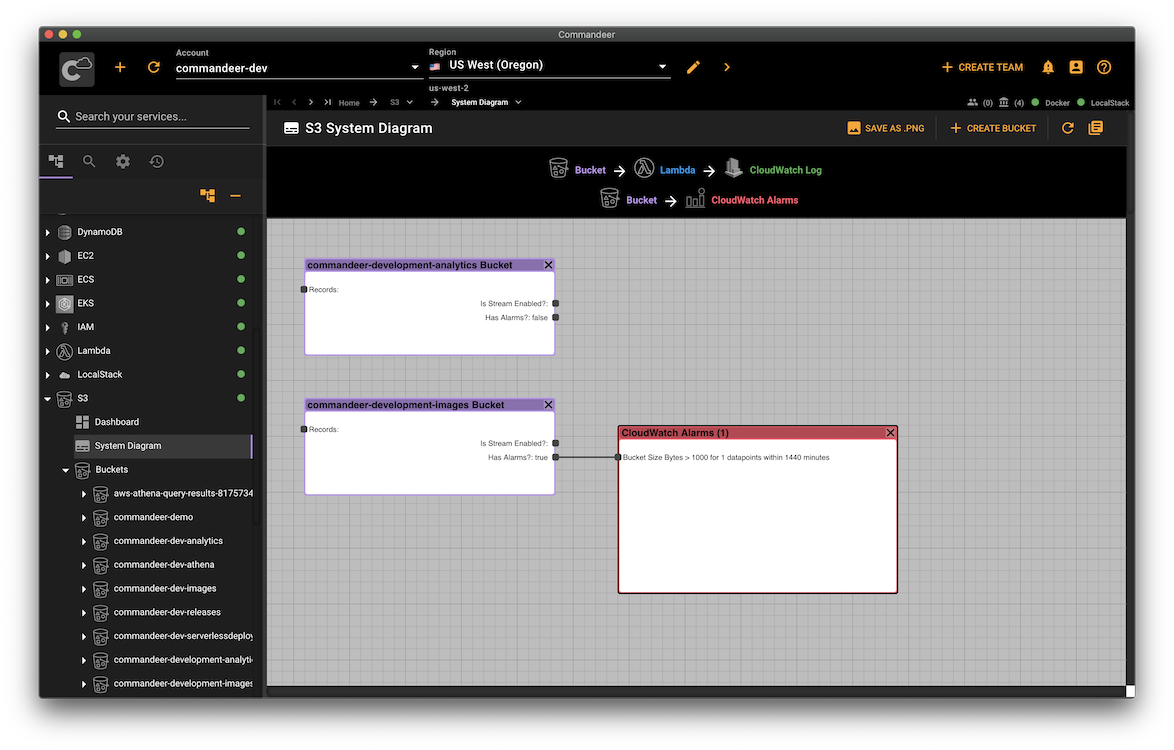Click the Save As .PNG button
This screenshot has width=1174, height=750.
(x=885, y=128)
